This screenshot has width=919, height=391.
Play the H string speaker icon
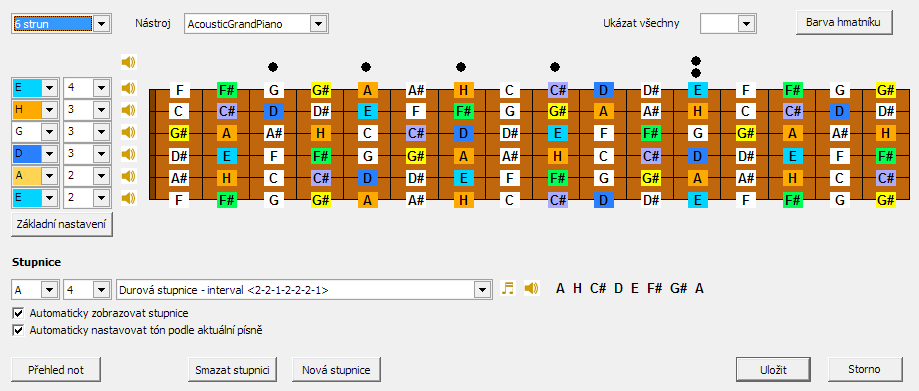point(128,110)
